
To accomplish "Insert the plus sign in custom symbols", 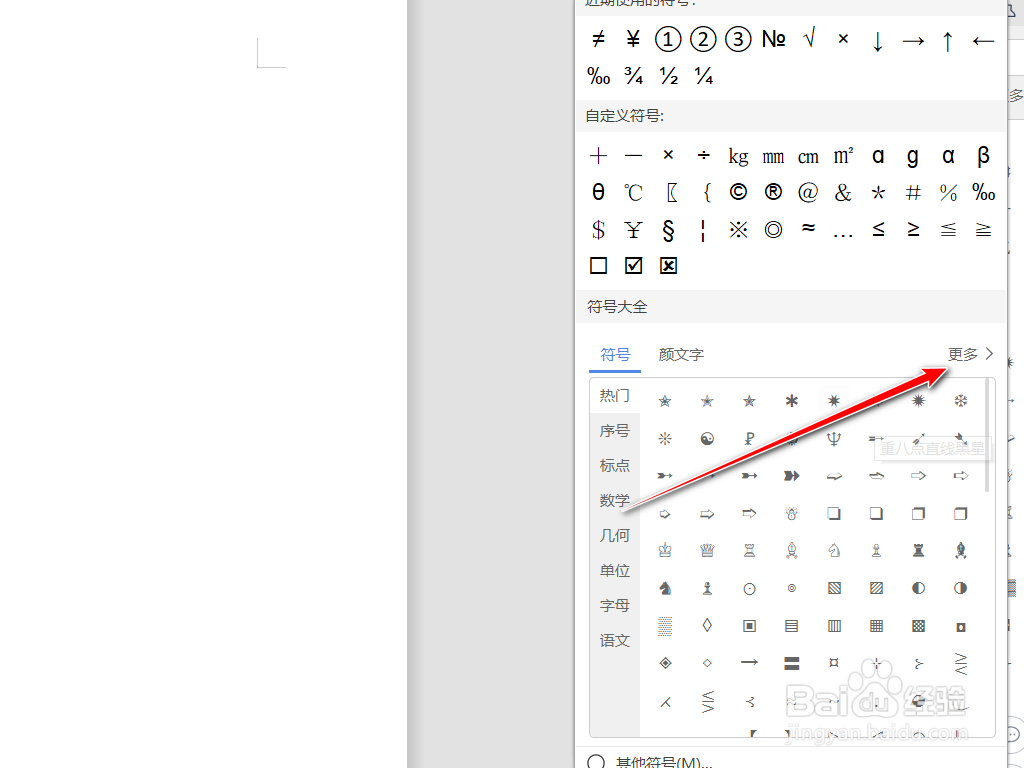I will [x=598, y=156].
